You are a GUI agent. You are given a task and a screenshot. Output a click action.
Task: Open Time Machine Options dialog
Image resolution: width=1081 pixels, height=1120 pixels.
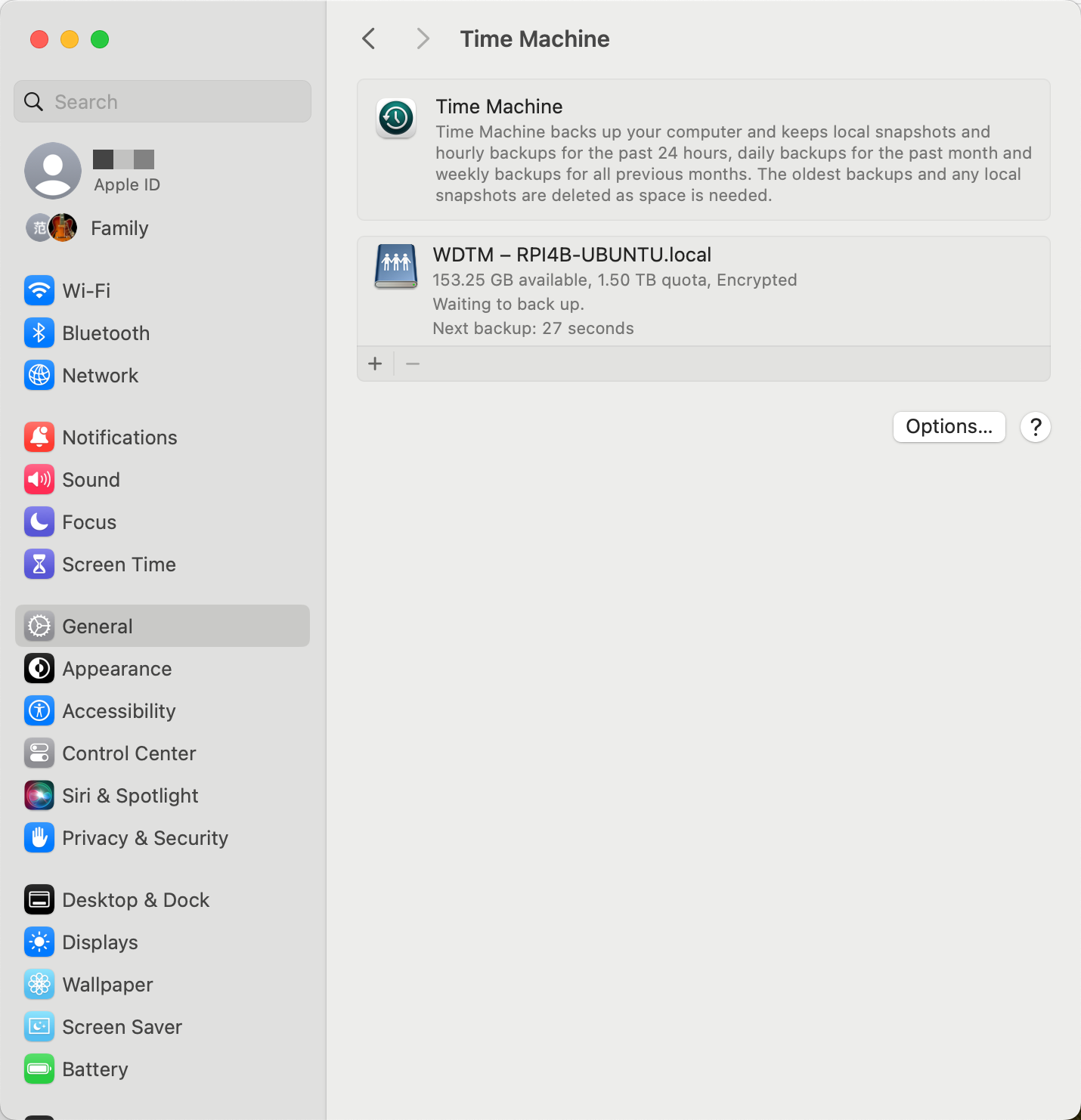pos(949,427)
